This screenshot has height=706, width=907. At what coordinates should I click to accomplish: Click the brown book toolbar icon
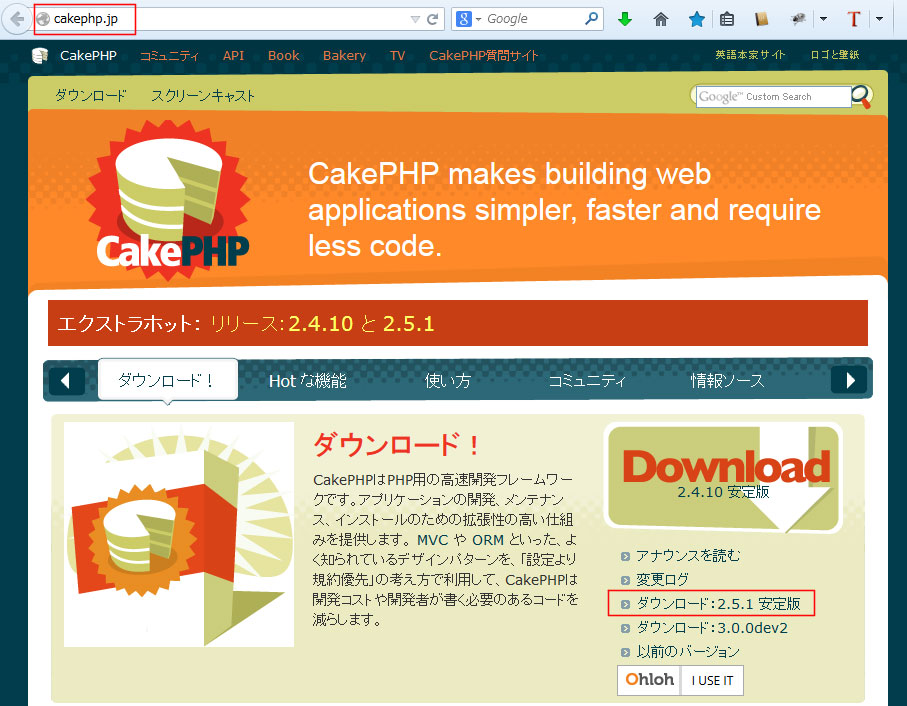(762, 19)
